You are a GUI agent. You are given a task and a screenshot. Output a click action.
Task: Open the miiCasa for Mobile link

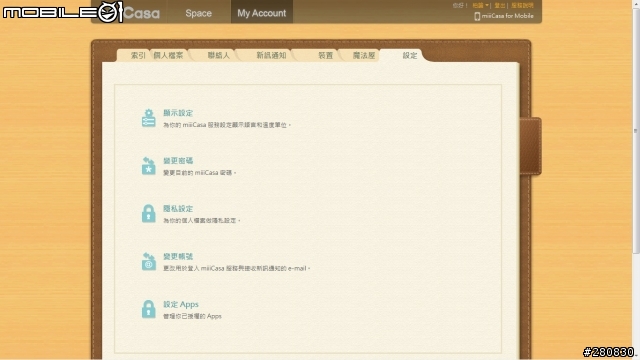coord(507,16)
